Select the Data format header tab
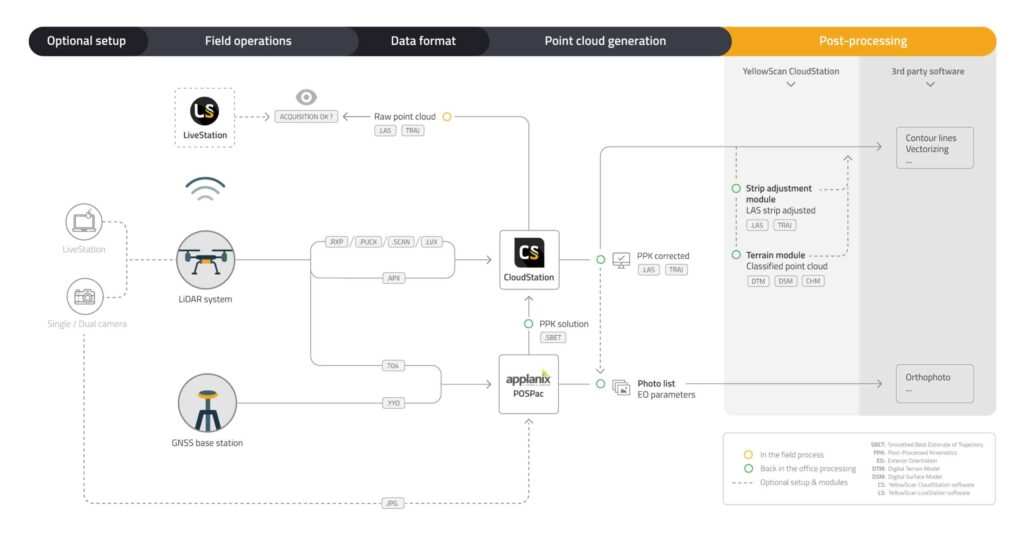 coord(423,41)
